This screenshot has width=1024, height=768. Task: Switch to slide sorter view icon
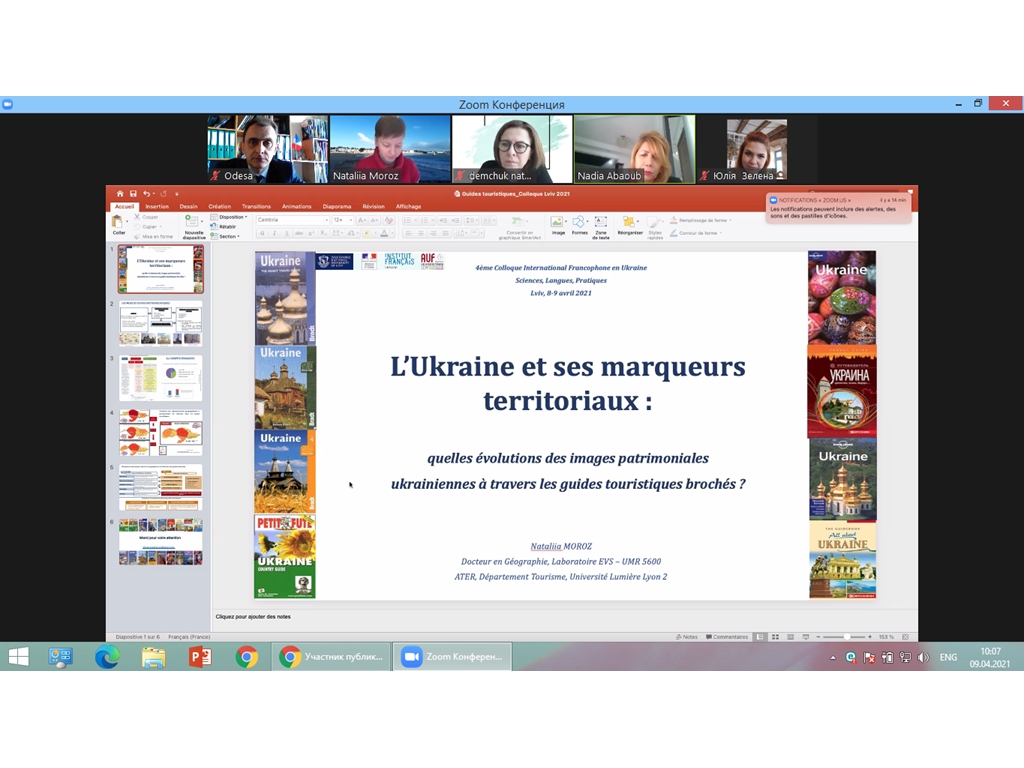pyautogui.click(x=775, y=637)
